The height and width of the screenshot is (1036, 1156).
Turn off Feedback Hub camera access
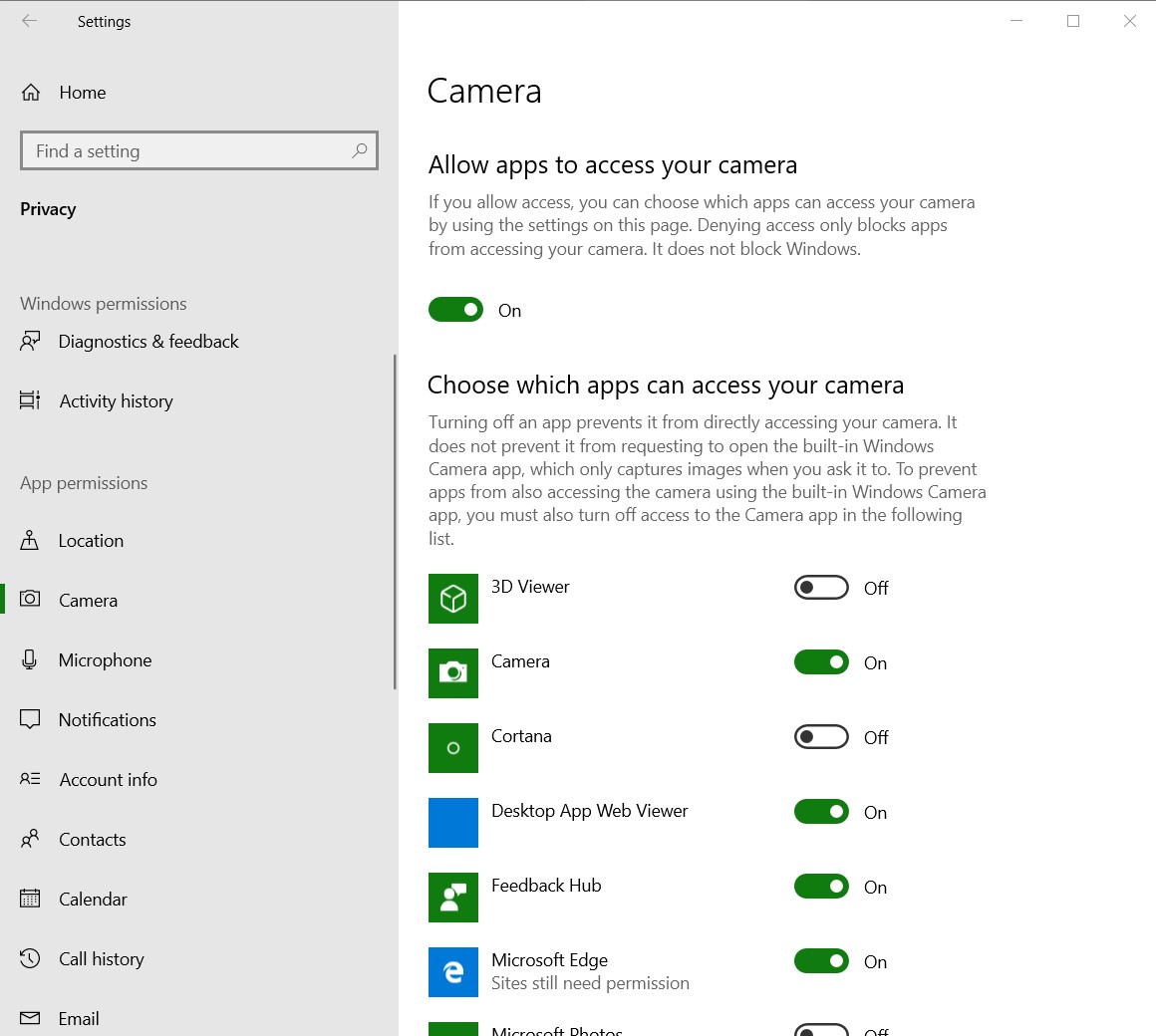point(821,887)
